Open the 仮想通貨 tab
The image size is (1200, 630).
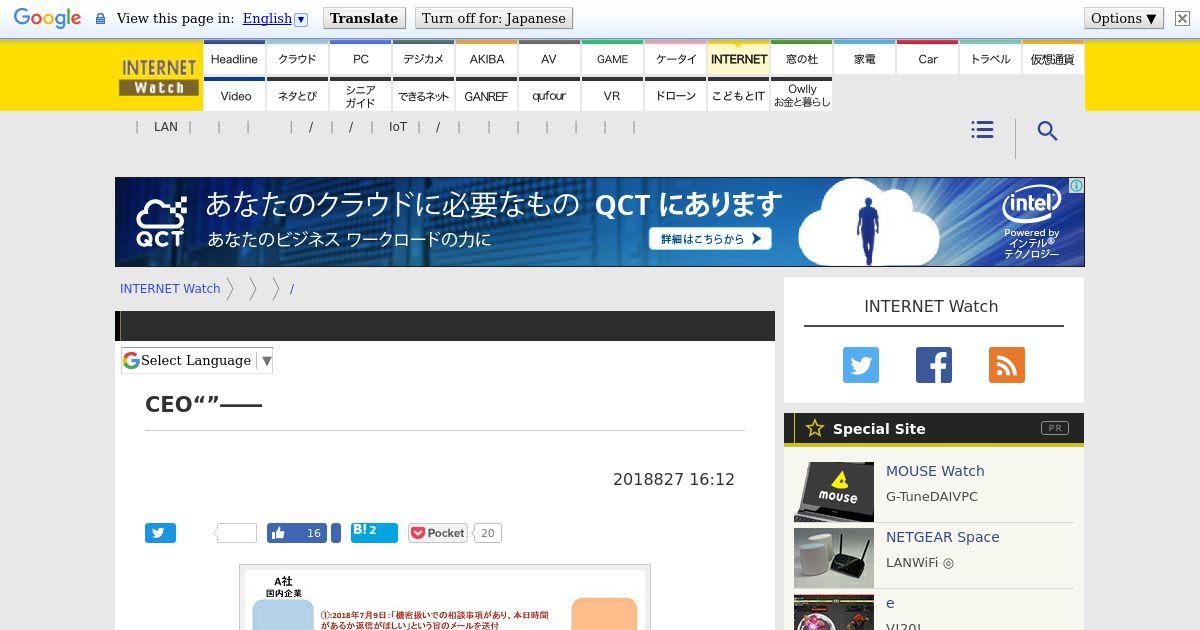[1053, 58]
